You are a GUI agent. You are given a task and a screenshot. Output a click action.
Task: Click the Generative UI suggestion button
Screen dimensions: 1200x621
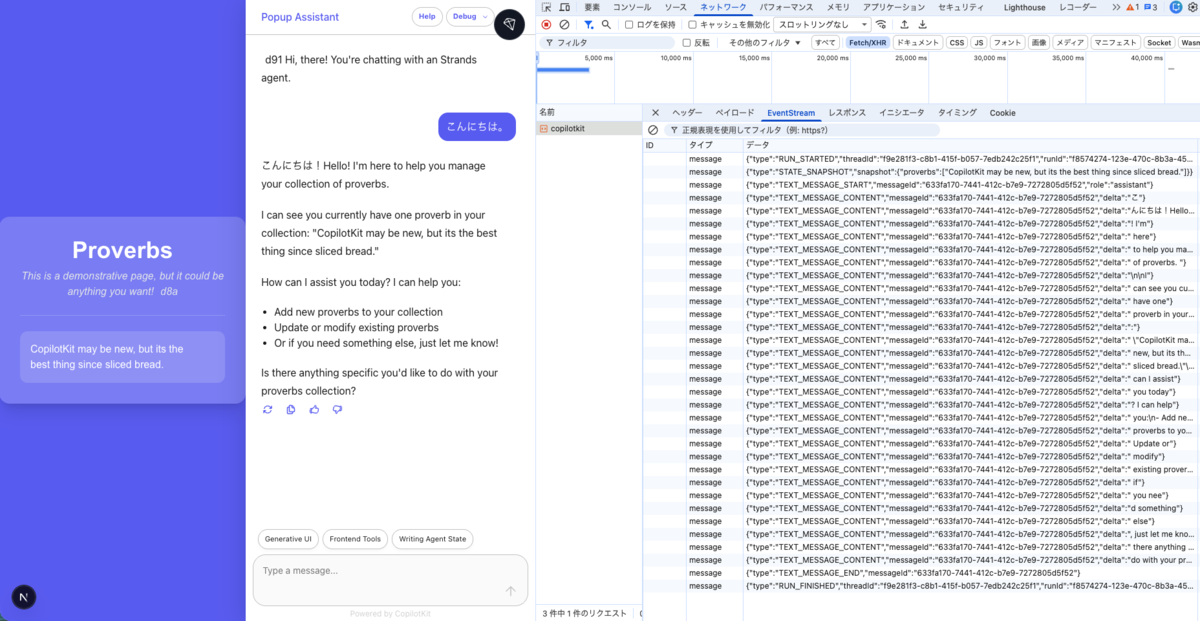click(288, 539)
